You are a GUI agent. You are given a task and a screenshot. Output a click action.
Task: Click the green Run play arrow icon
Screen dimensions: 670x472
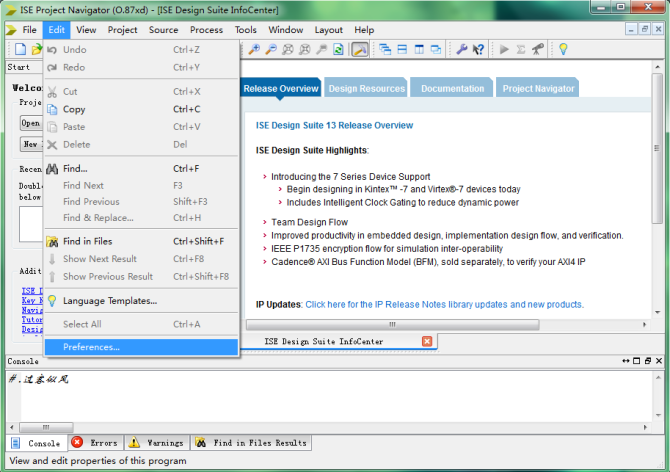point(504,49)
